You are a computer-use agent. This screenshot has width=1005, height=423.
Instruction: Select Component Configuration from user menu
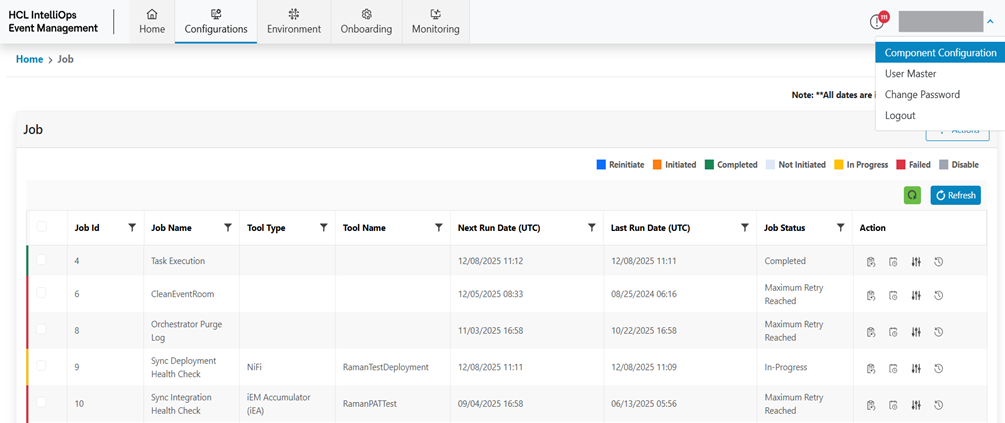(940, 53)
